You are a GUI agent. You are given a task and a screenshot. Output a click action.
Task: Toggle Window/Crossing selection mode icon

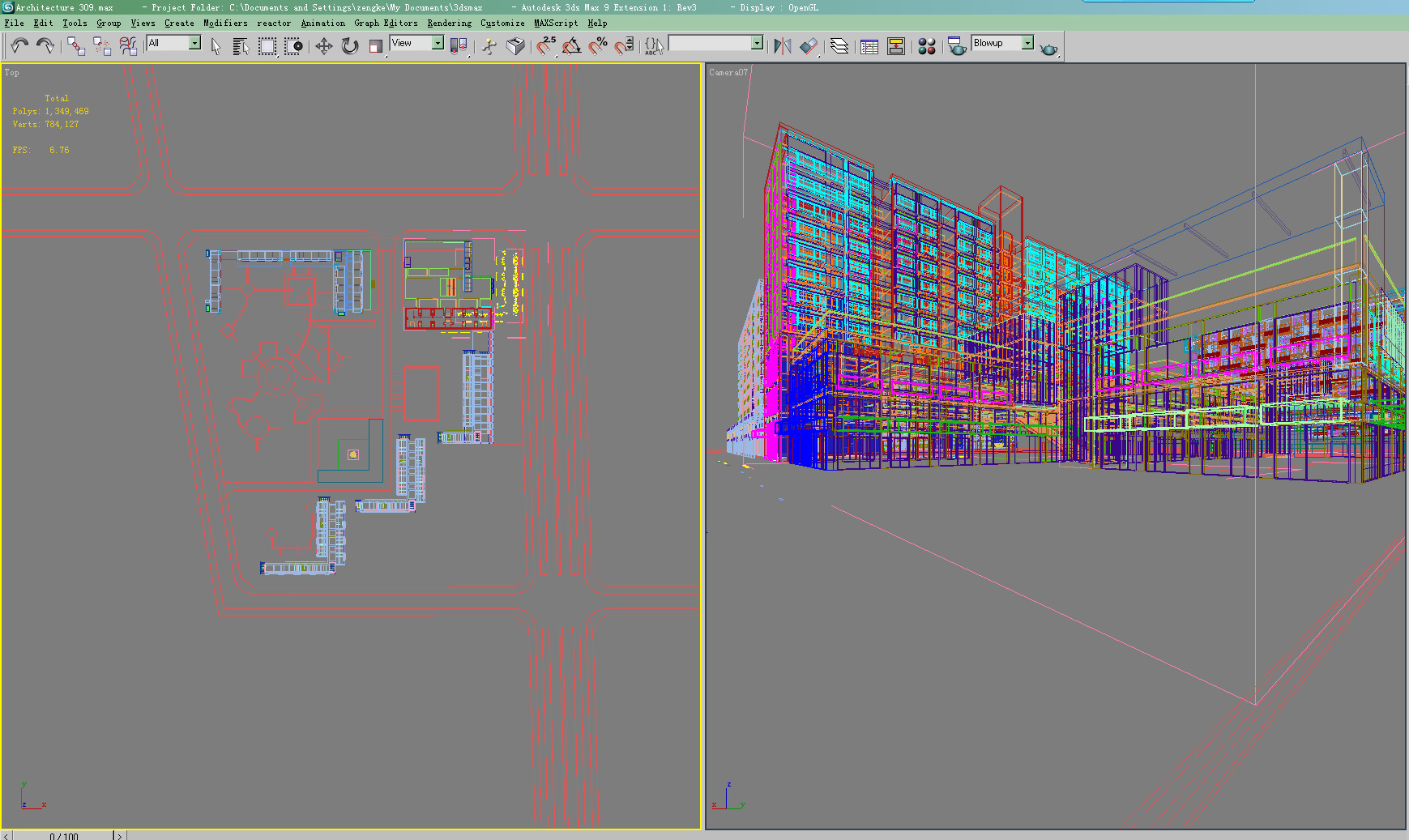point(293,46)
